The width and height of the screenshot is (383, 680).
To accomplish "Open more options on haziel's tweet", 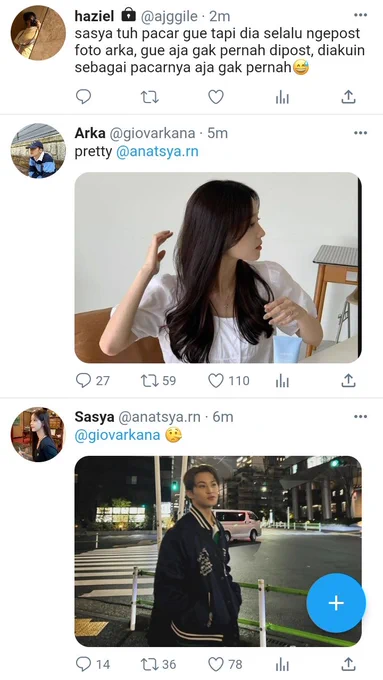I will 360,15.
